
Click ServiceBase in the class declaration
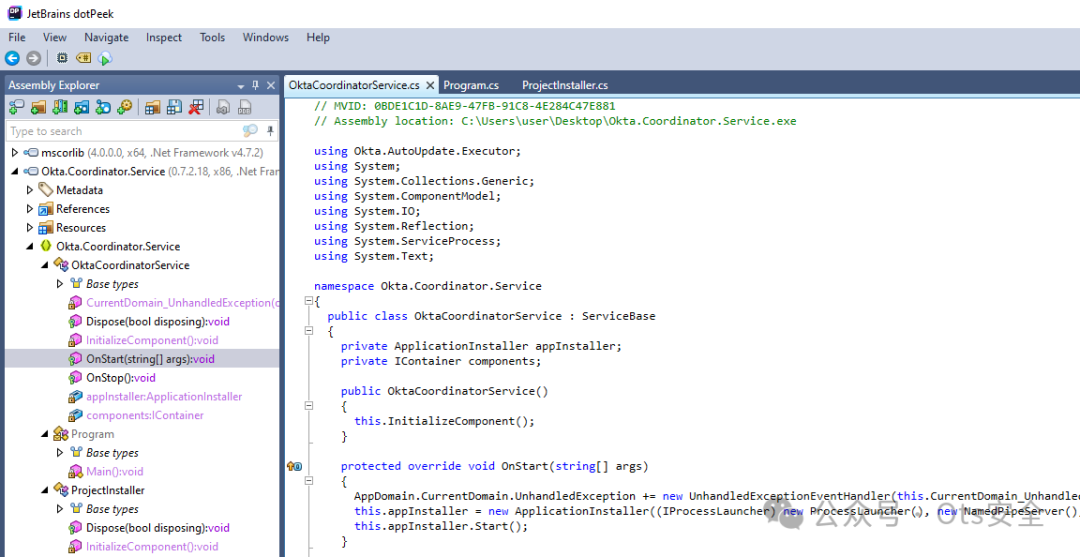click(619, 316)
